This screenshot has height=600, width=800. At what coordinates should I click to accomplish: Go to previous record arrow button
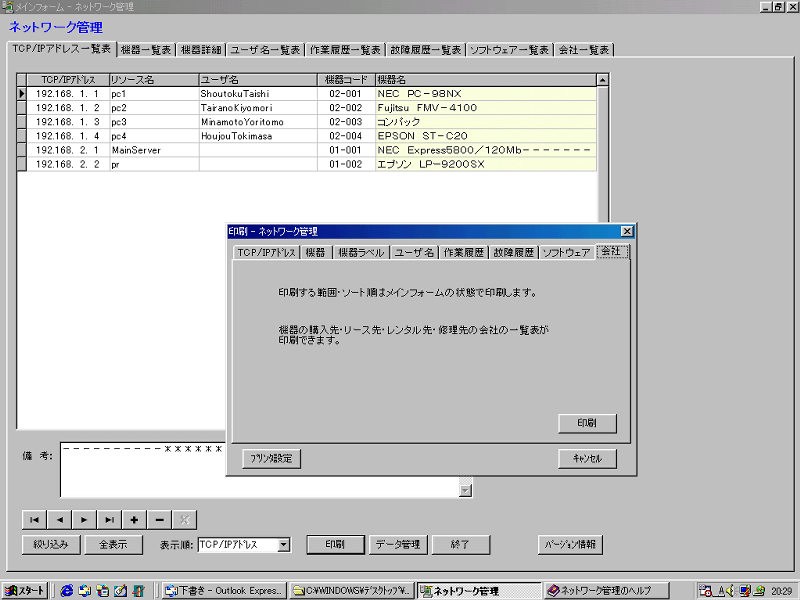[x=59, y=519]
